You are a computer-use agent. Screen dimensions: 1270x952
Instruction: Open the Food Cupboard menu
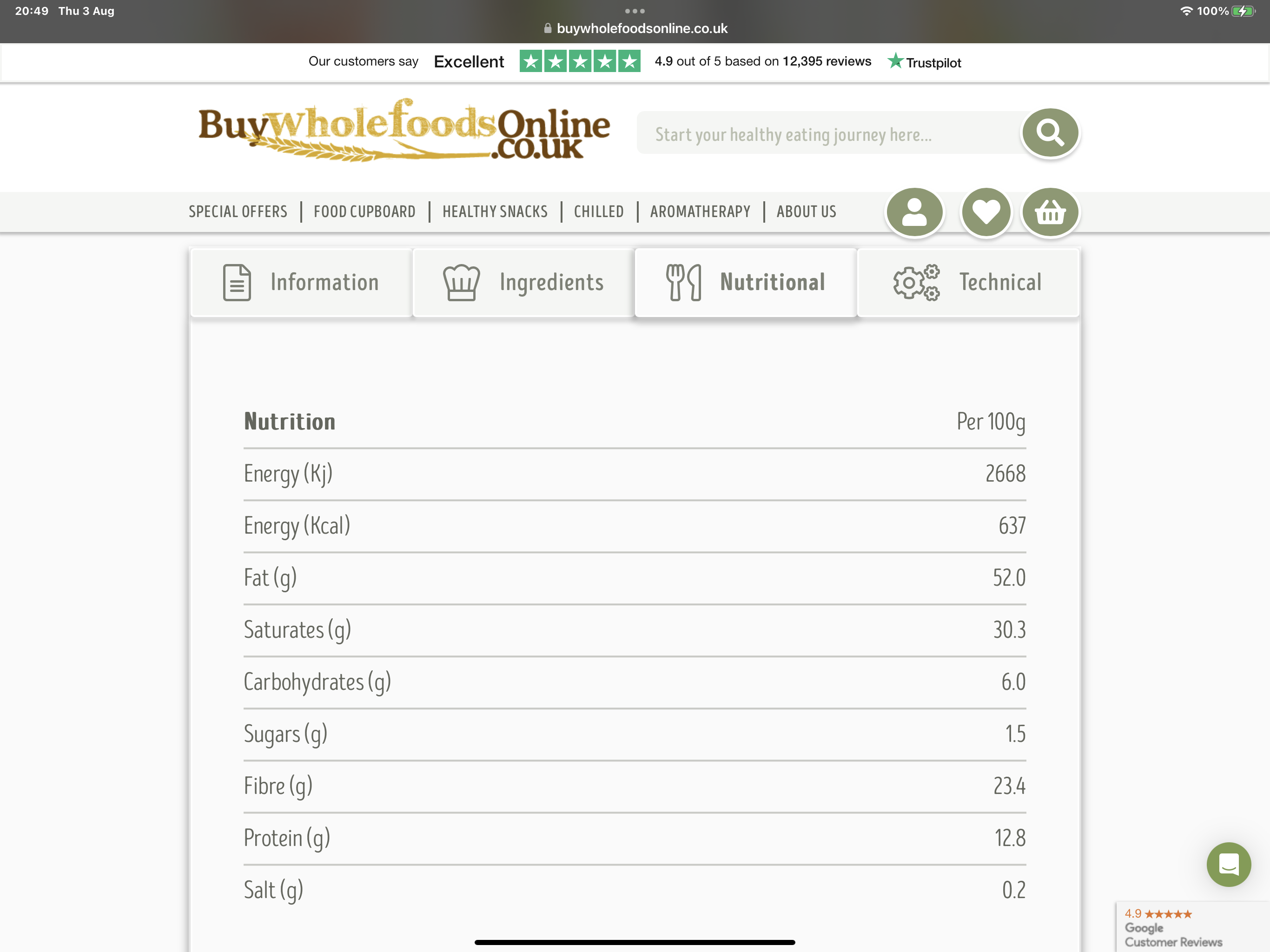[x=364, y=212]
